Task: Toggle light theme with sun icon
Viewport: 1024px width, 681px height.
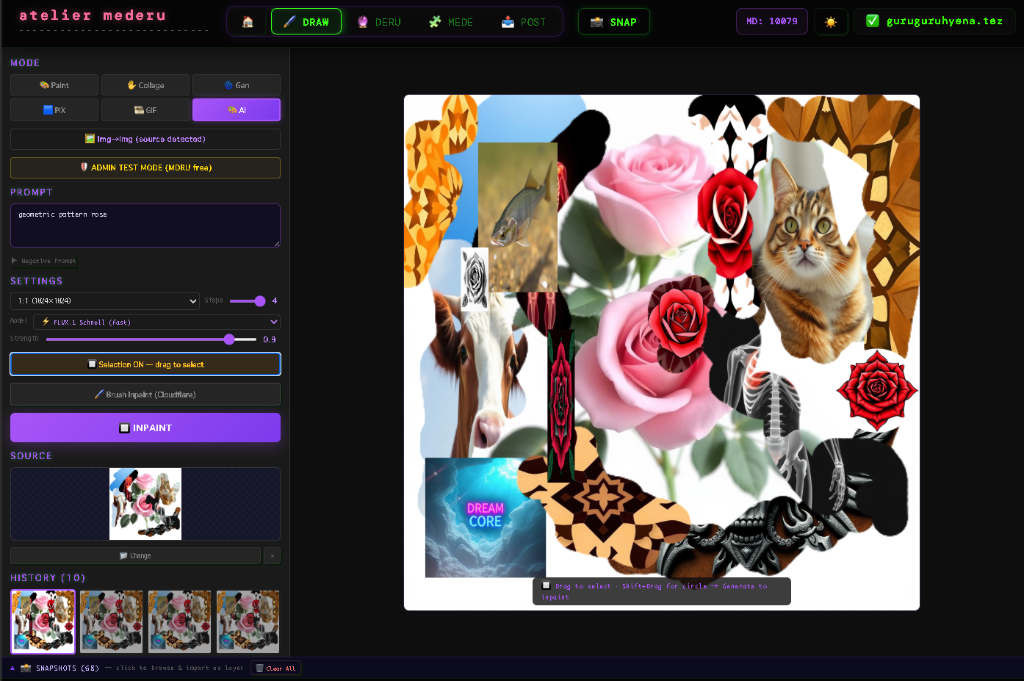Action: click(831, 22)
